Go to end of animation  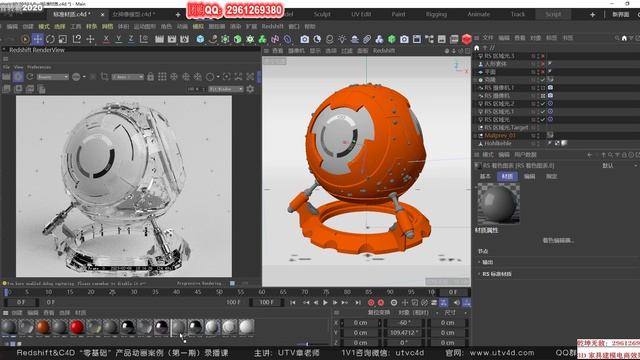[x=358, y=302]
